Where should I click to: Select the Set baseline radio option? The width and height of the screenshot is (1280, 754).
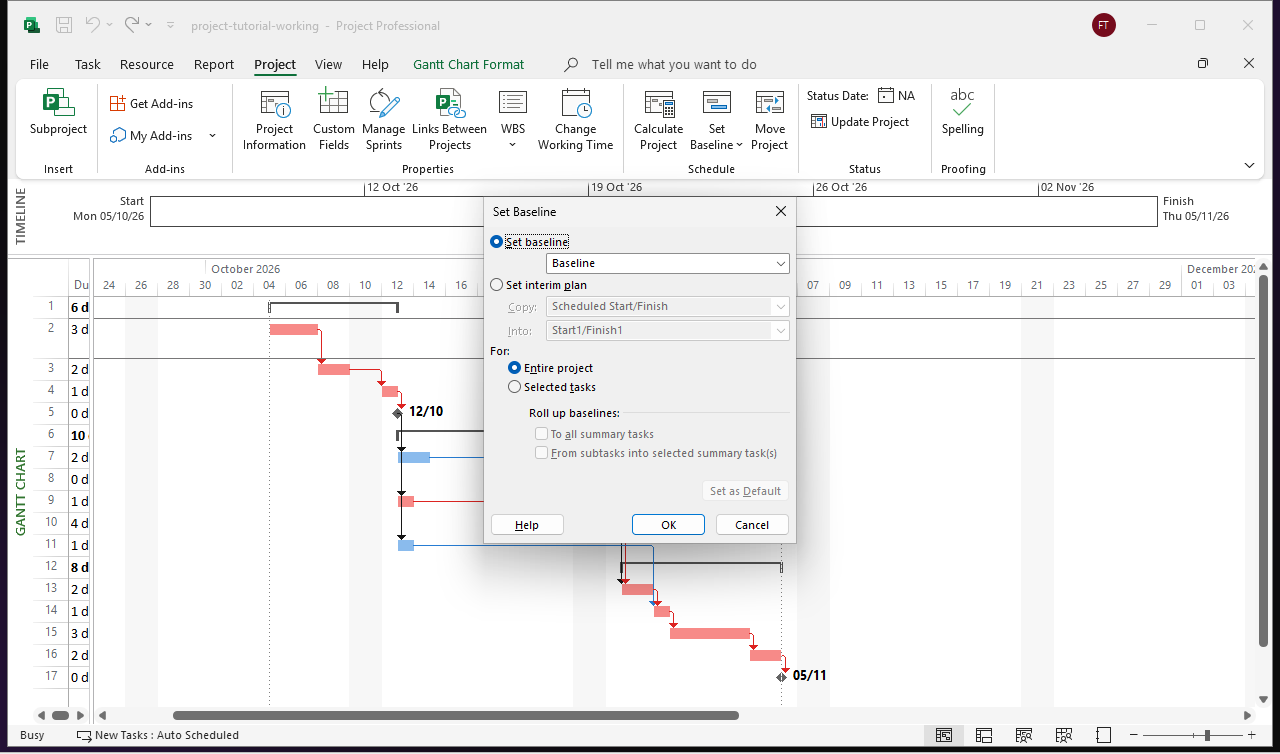pos(497,242)
